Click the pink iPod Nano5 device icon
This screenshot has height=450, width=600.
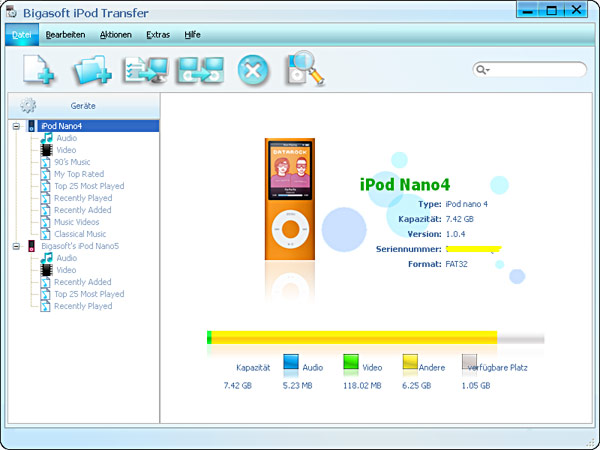click(31, 246)
